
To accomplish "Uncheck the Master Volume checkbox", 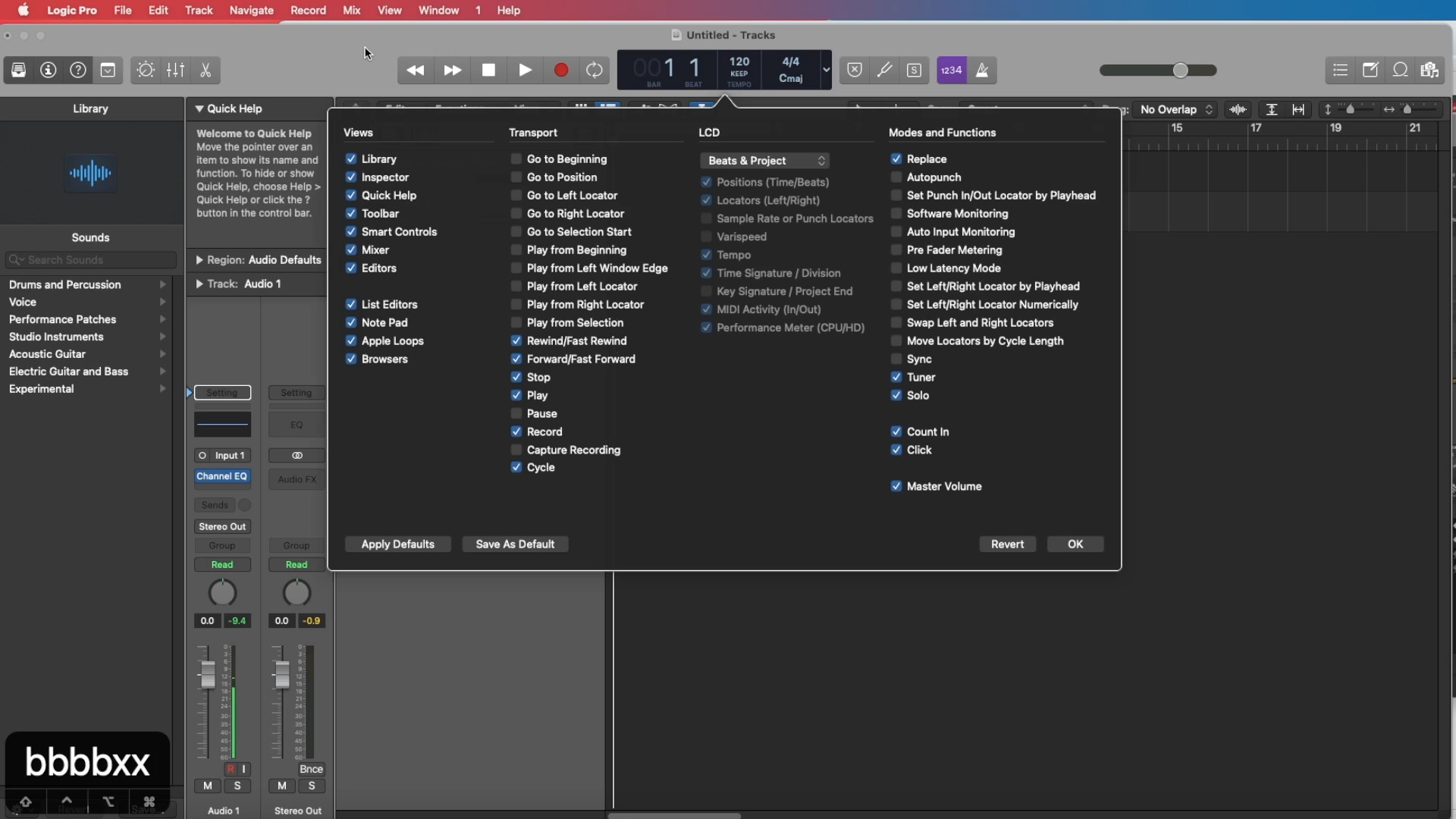I will pos(896,487).
